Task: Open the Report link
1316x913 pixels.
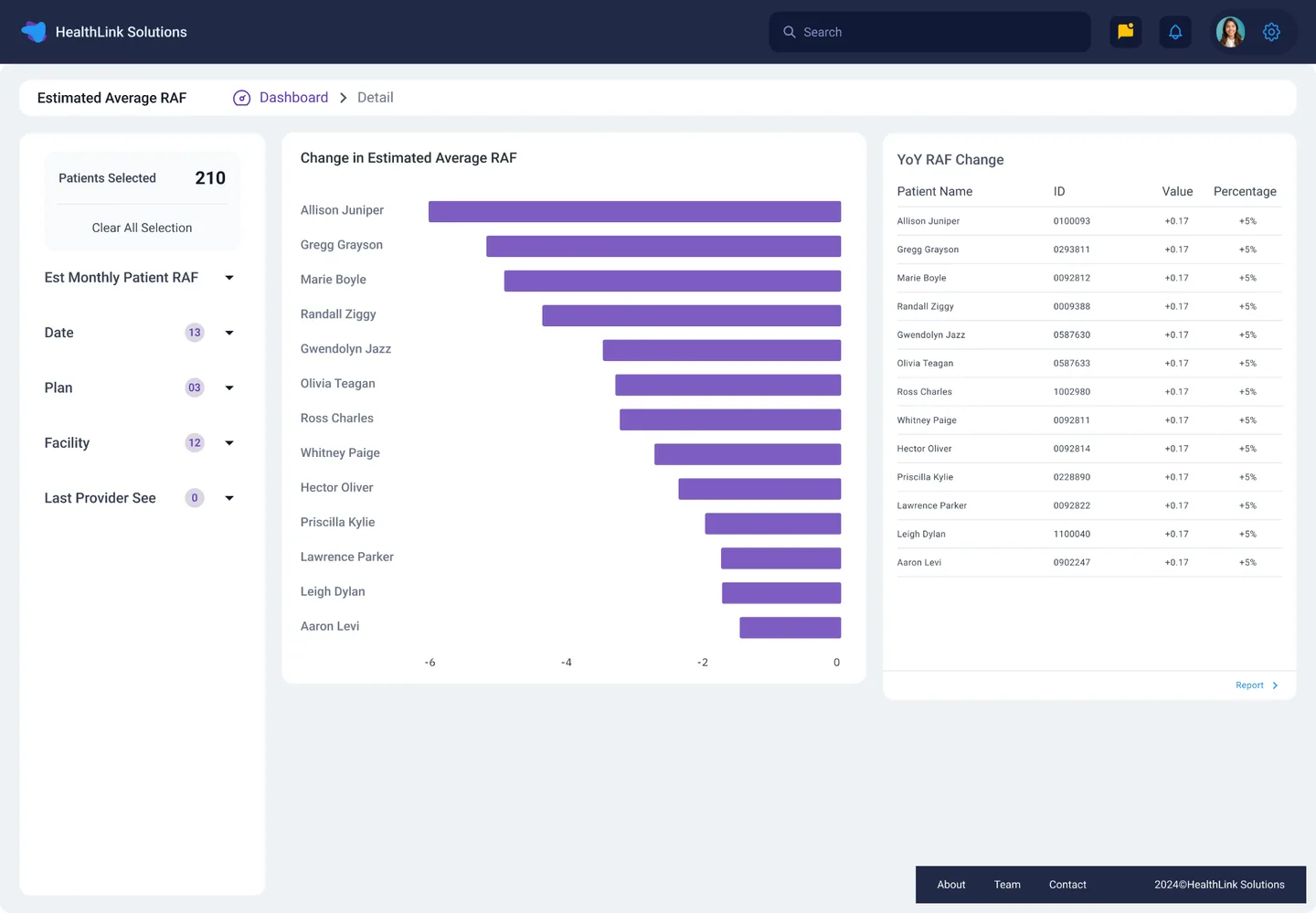Action: (x=1248, y=685)
